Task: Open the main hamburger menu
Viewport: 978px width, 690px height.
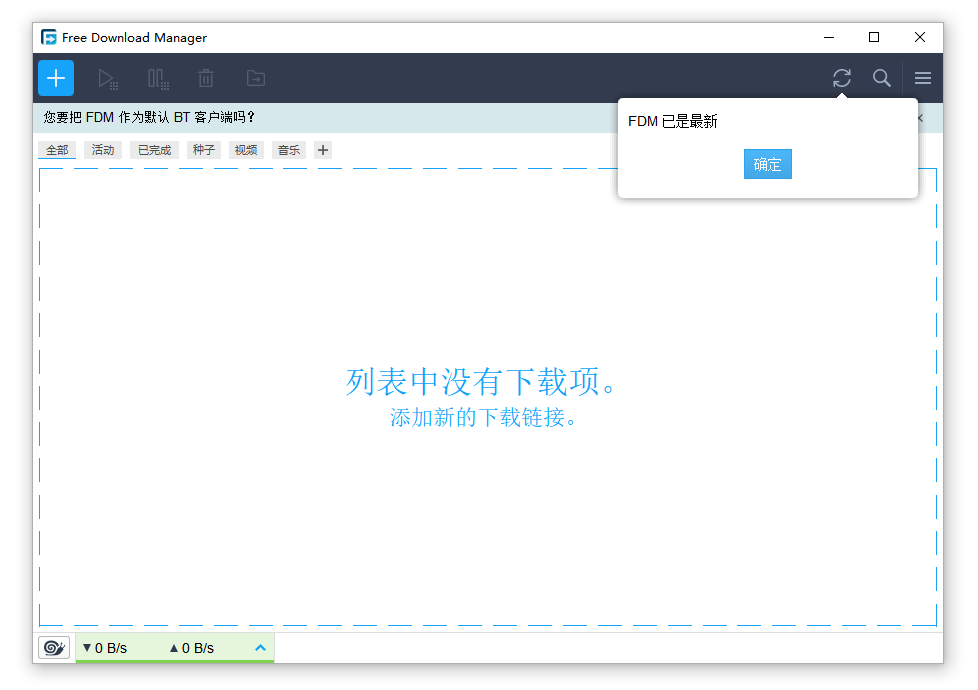Action: tap(922, 77)
